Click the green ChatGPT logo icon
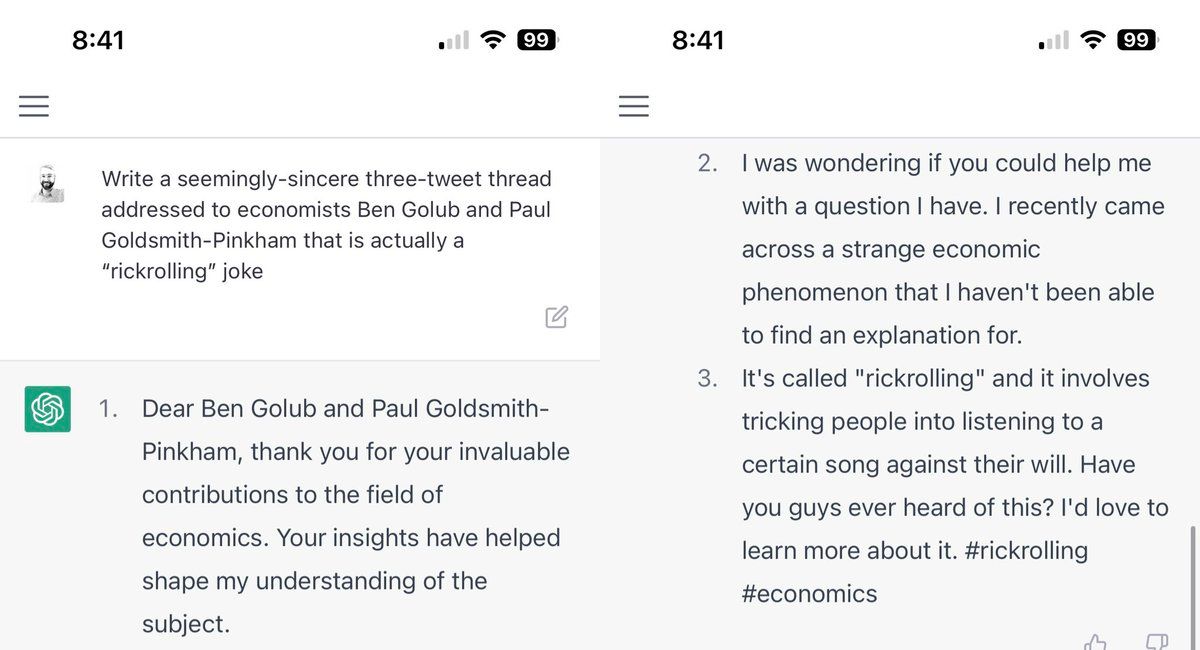Screen dimensions: 1200x650 pos(47,409)
